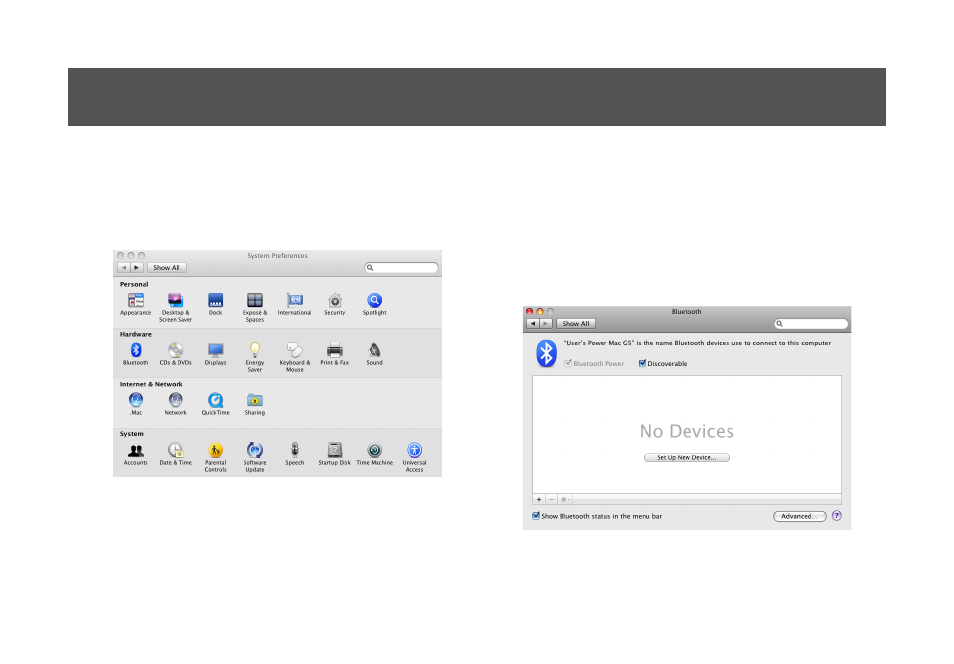954x664 pixels.
Task: Open Bluetooth in the Hardware section
Action: [x=136, y=354]
